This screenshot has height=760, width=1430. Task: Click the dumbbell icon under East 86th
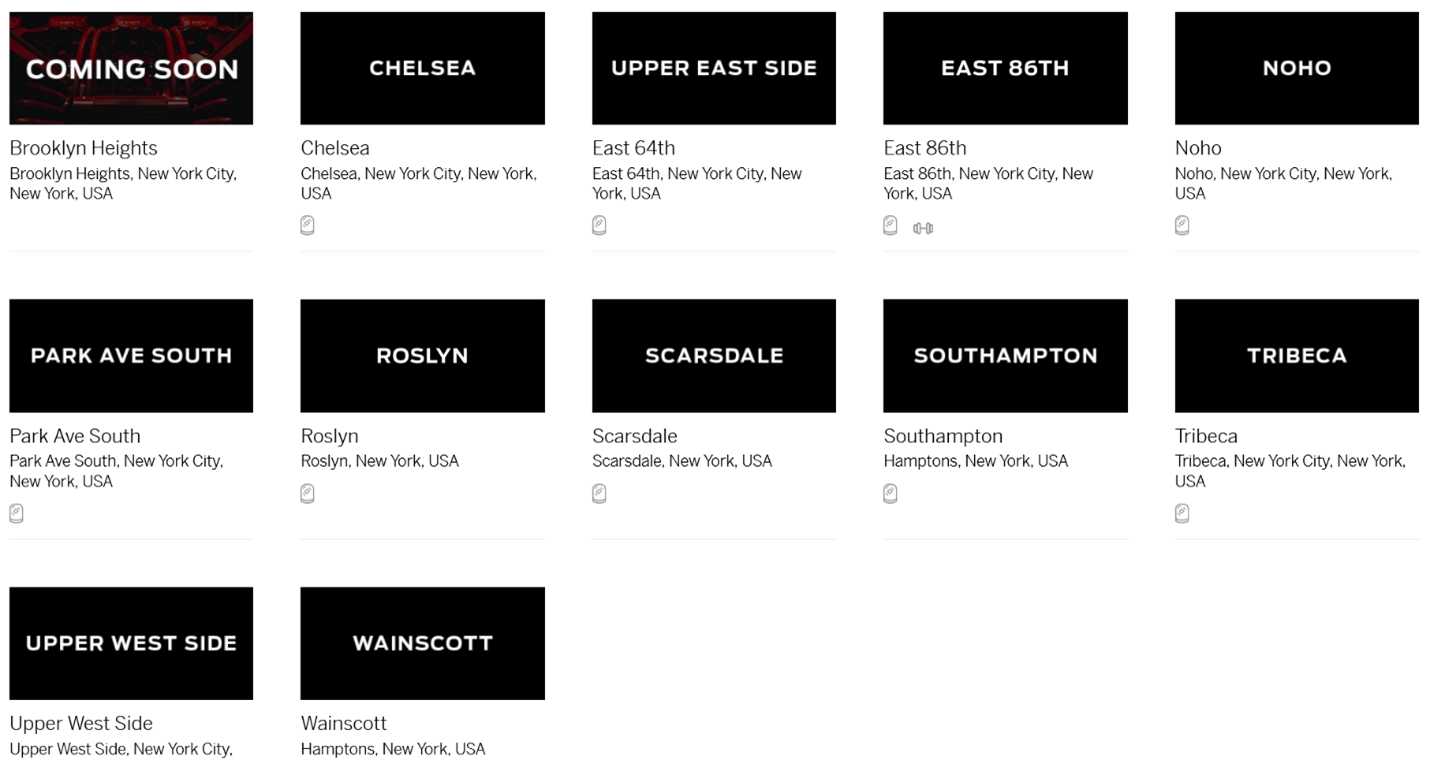923,228
